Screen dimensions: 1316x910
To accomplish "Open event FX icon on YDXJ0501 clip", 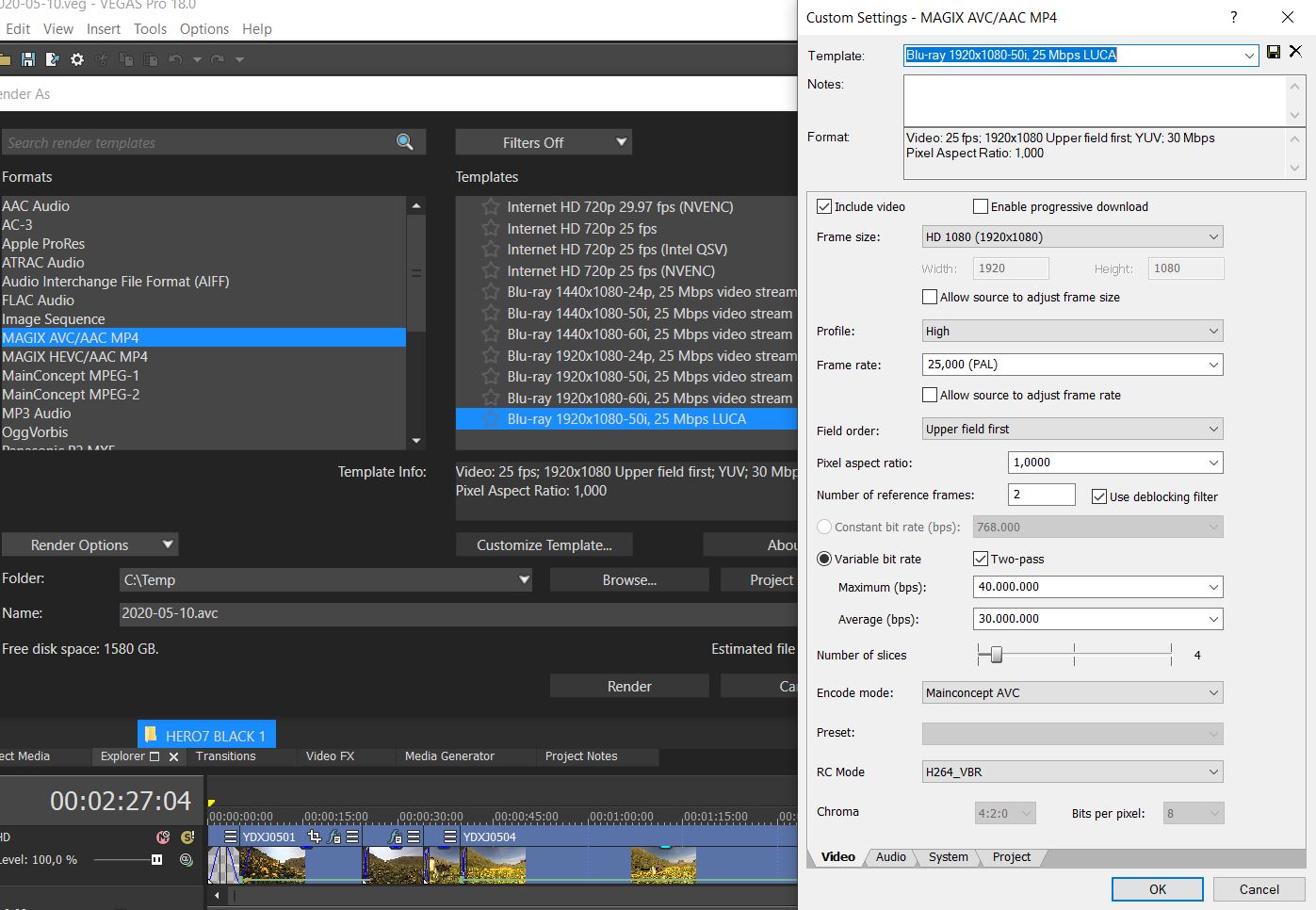I will 333,837.
